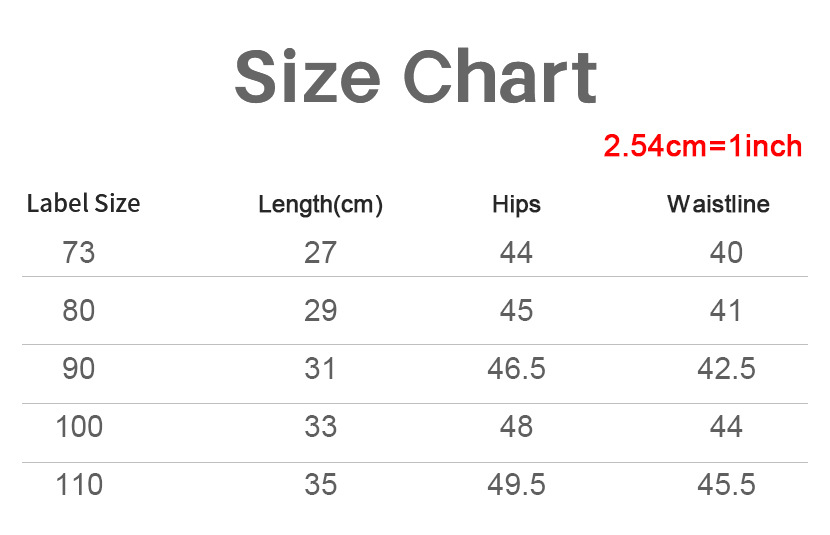Select label size 73 cell

(79, 252)
